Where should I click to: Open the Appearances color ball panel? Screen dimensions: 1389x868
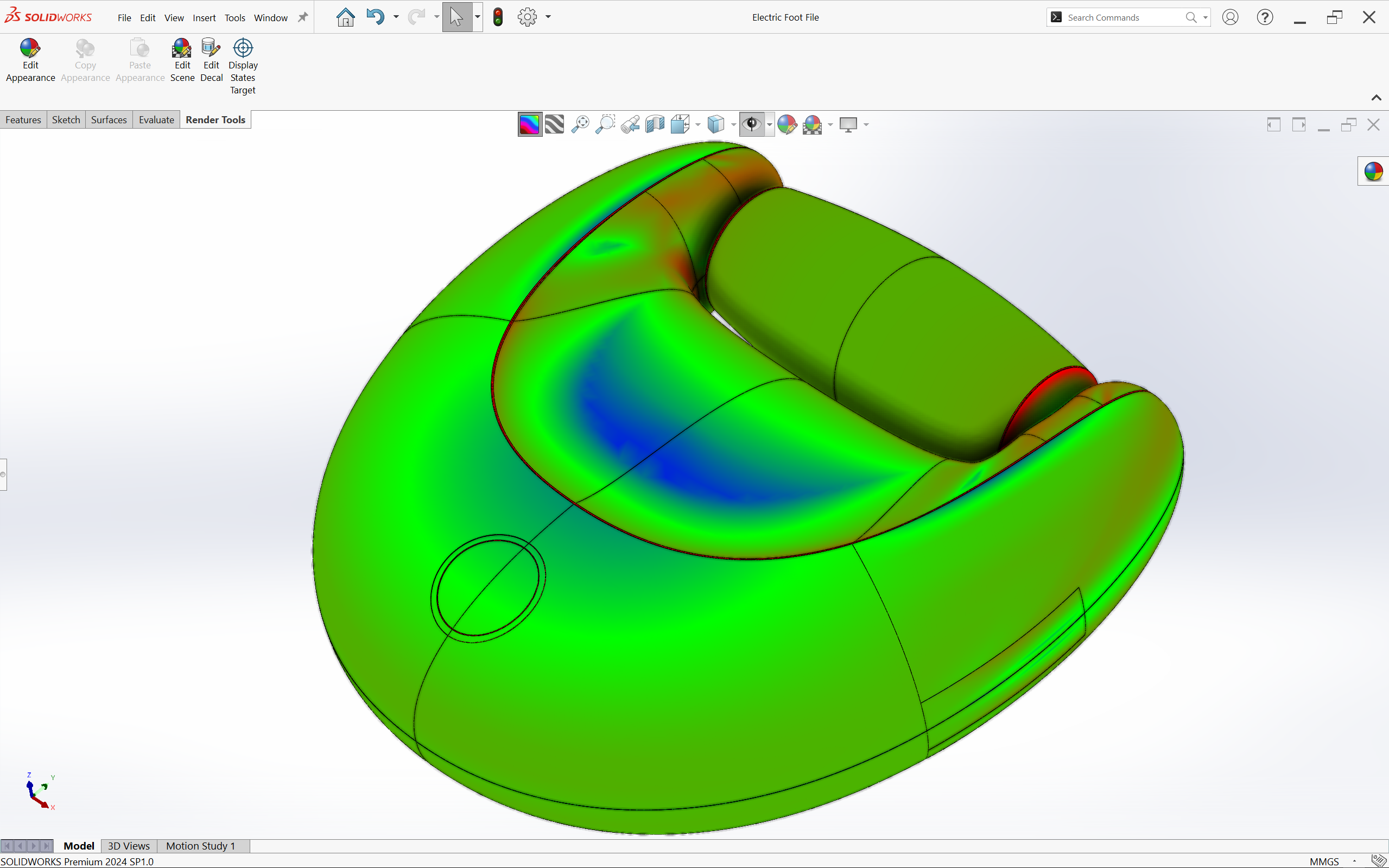[x=1373, y=171]
